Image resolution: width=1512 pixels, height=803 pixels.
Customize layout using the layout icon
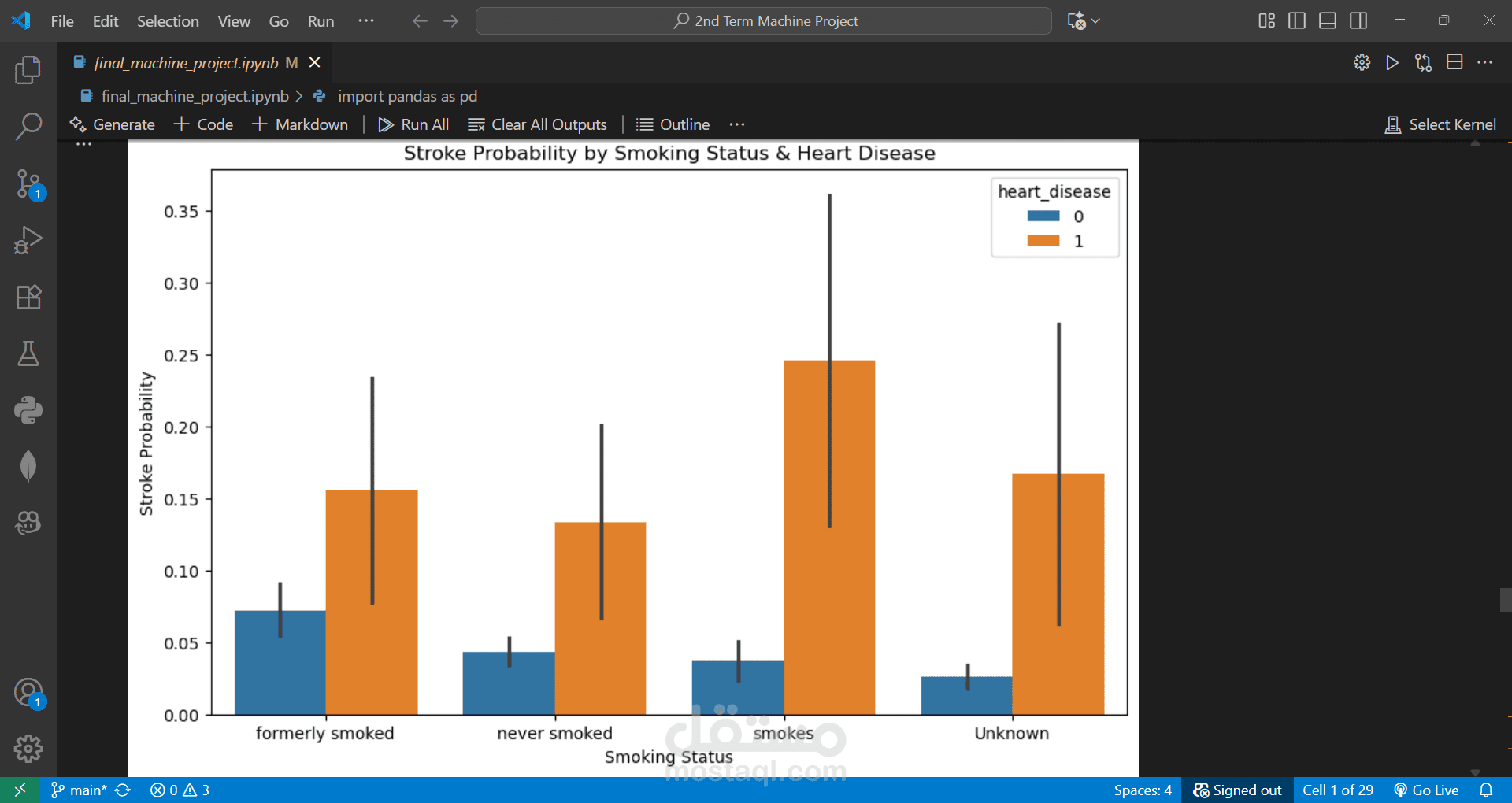tap(1266, 20)
